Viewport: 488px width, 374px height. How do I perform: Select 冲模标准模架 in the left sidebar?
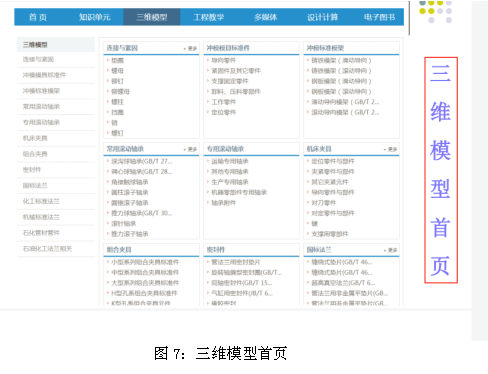pos(41,91)
